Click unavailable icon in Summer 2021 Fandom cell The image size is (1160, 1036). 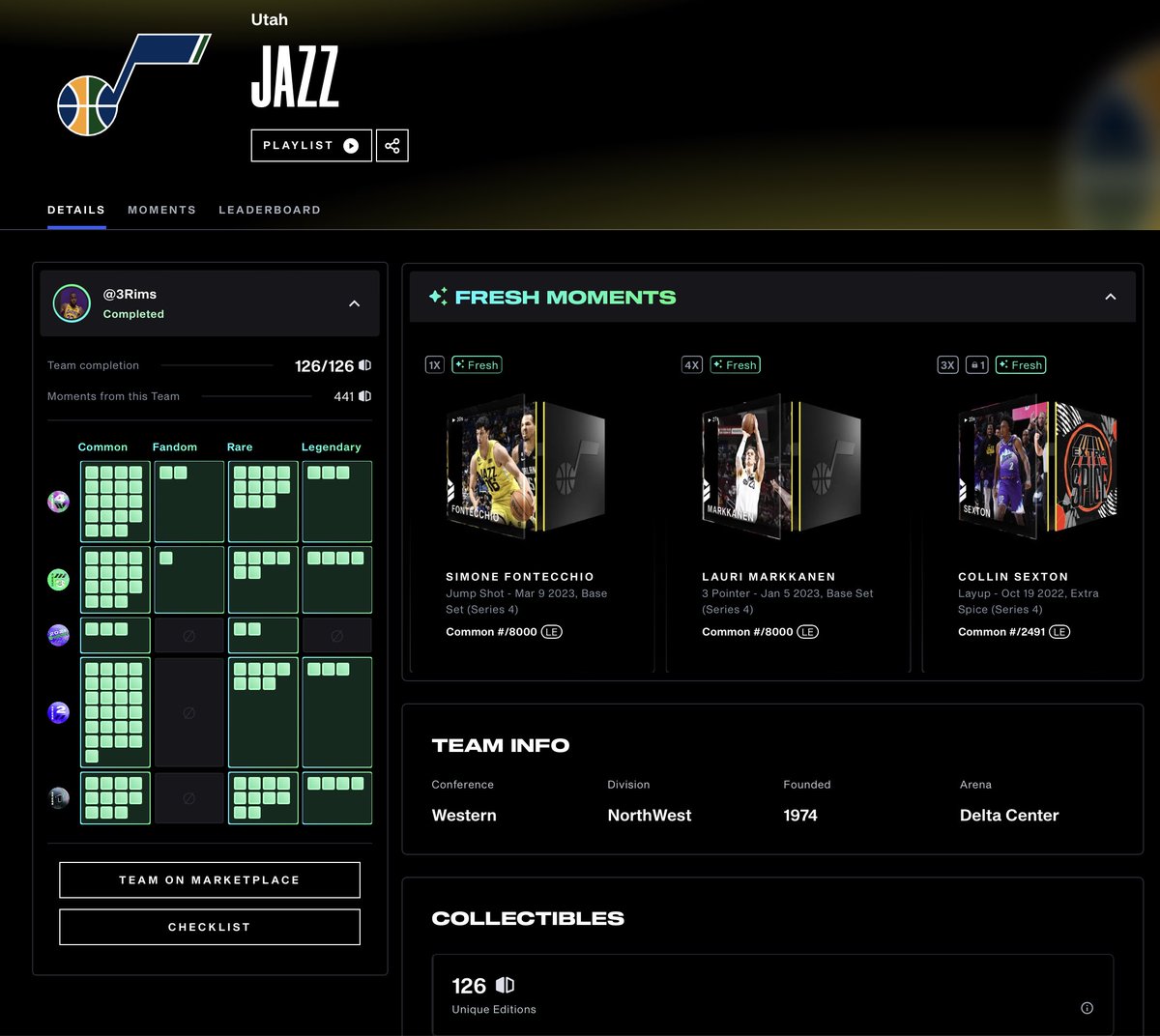pos(189,636)
